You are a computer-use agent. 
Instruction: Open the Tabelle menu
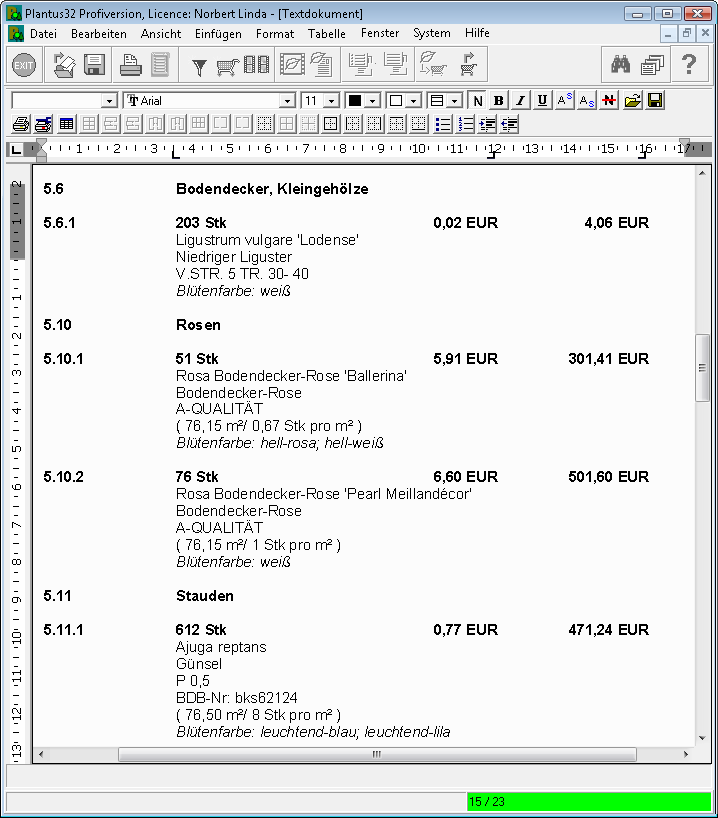(326, 33)
